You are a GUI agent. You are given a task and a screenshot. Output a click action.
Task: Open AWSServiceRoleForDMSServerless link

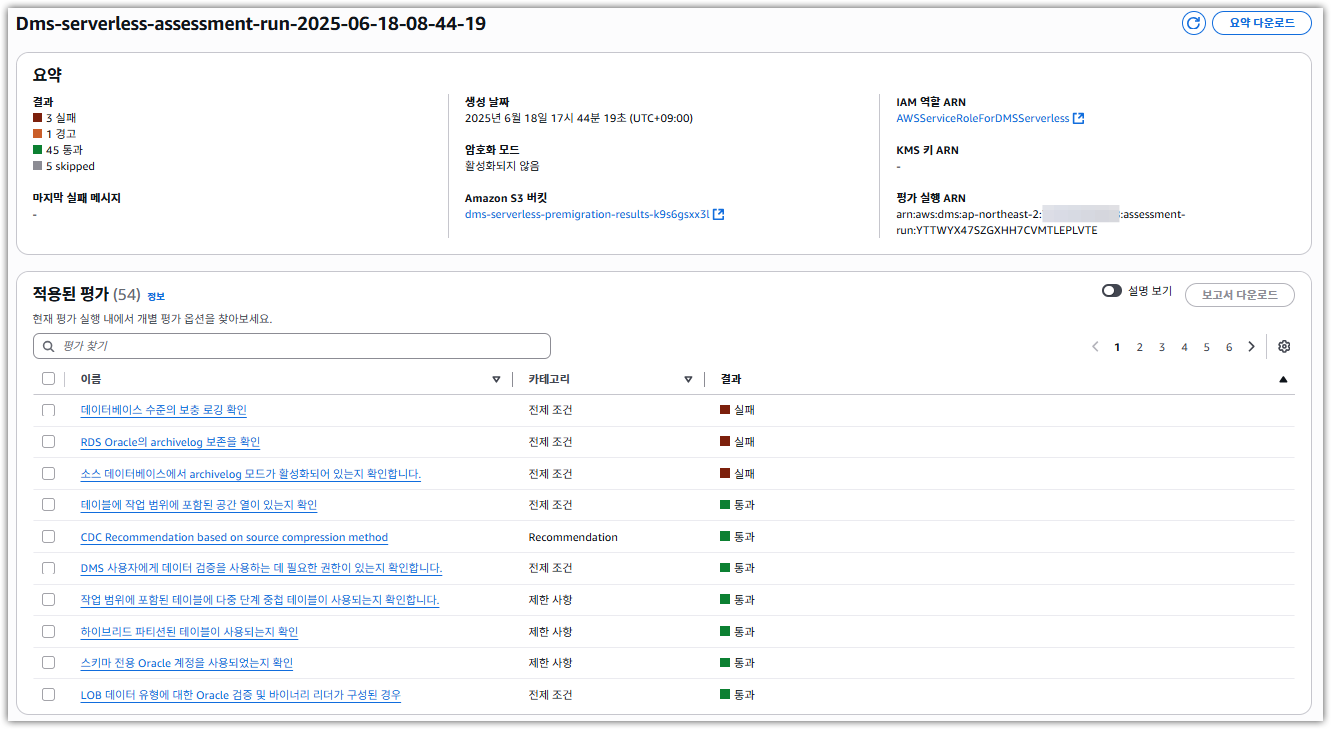(x=982, y=118)
